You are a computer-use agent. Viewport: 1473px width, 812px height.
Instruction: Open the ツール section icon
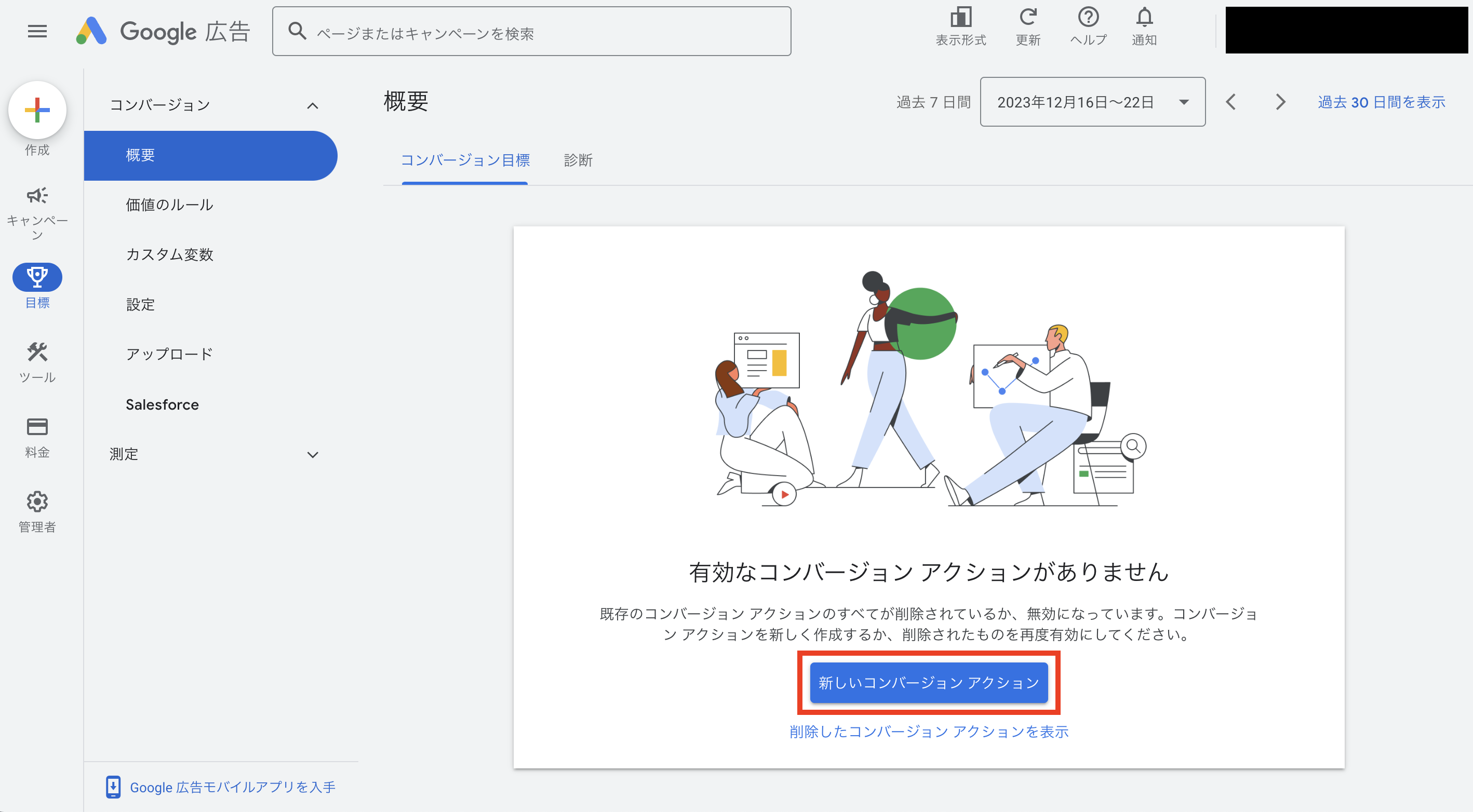(x=36, y=352)
